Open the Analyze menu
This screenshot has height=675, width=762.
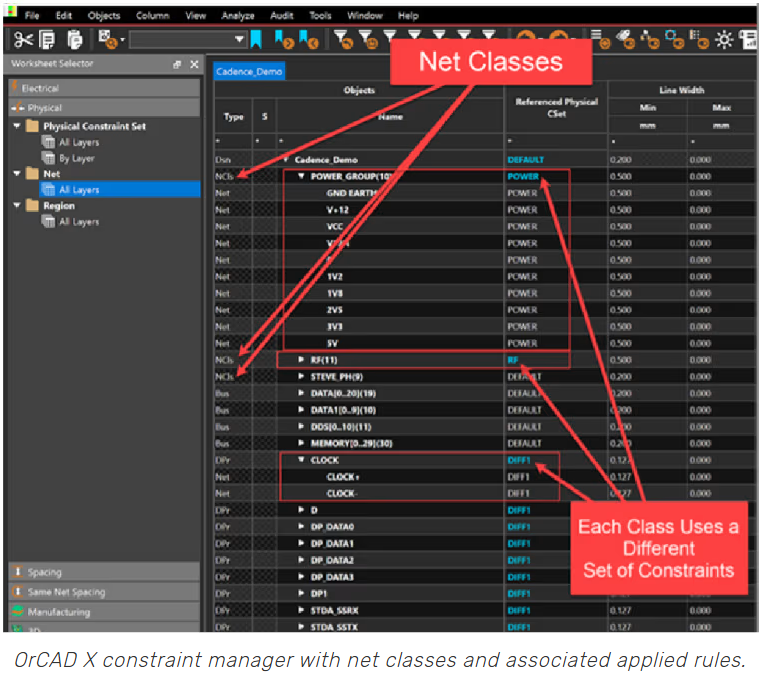[238, 16]
